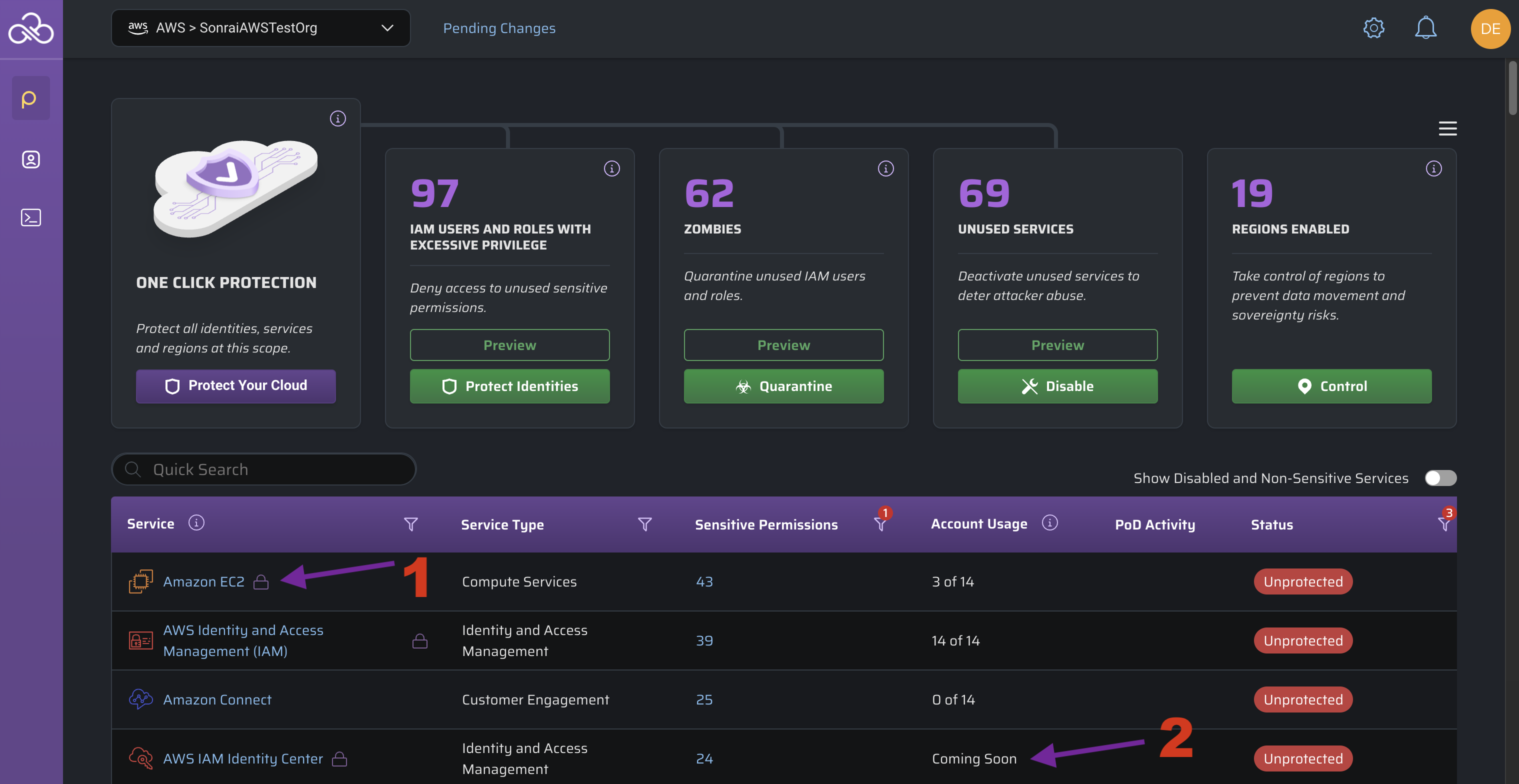1519x784 pixels.
Task: Open AWS IAM Identity Center link
Action: (243, 758)
